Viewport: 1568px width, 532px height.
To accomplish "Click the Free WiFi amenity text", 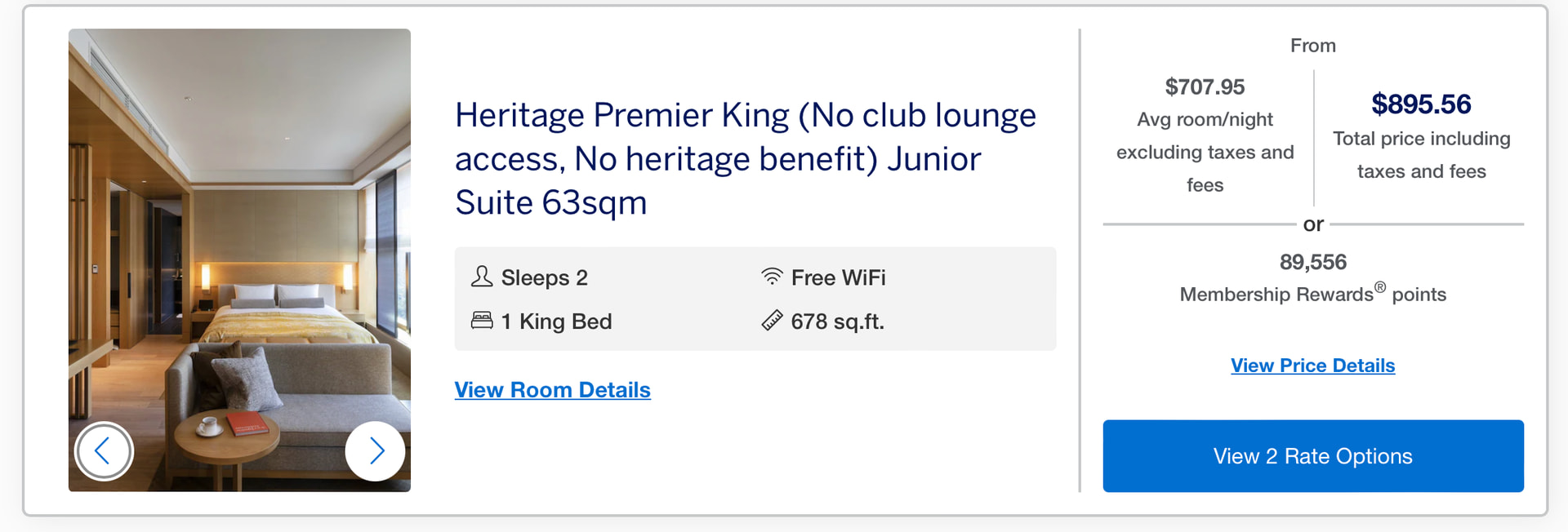I will (x=838, y=278).
